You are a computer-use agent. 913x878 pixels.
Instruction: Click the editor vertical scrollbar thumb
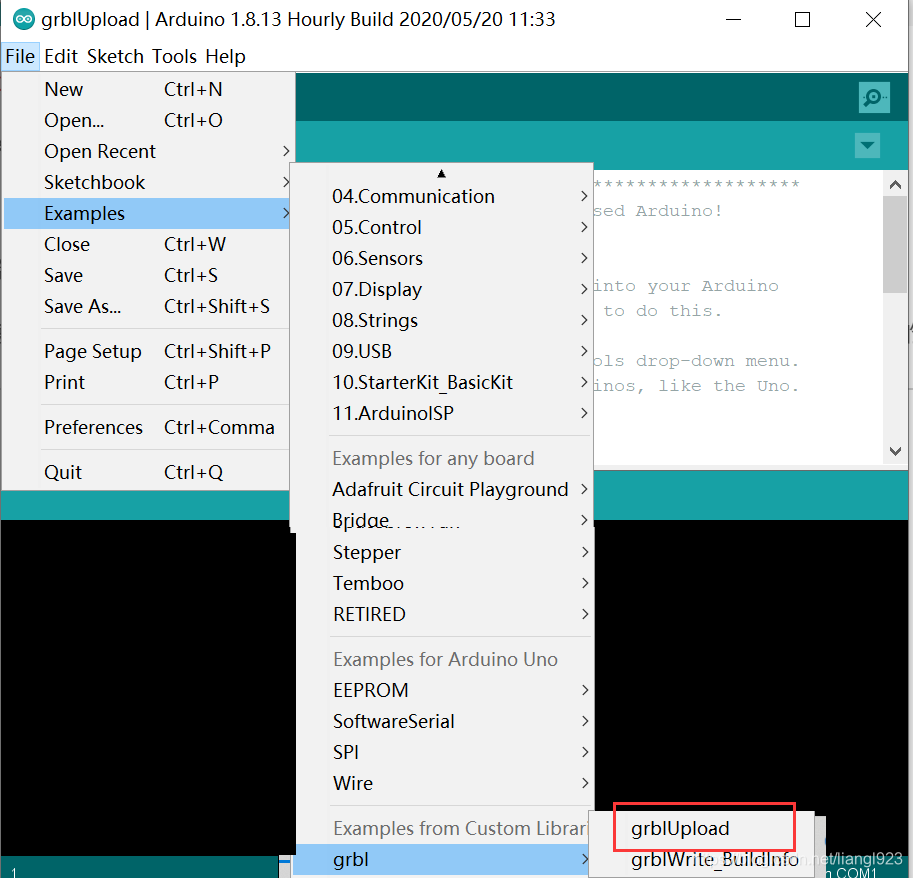(895, 245)
